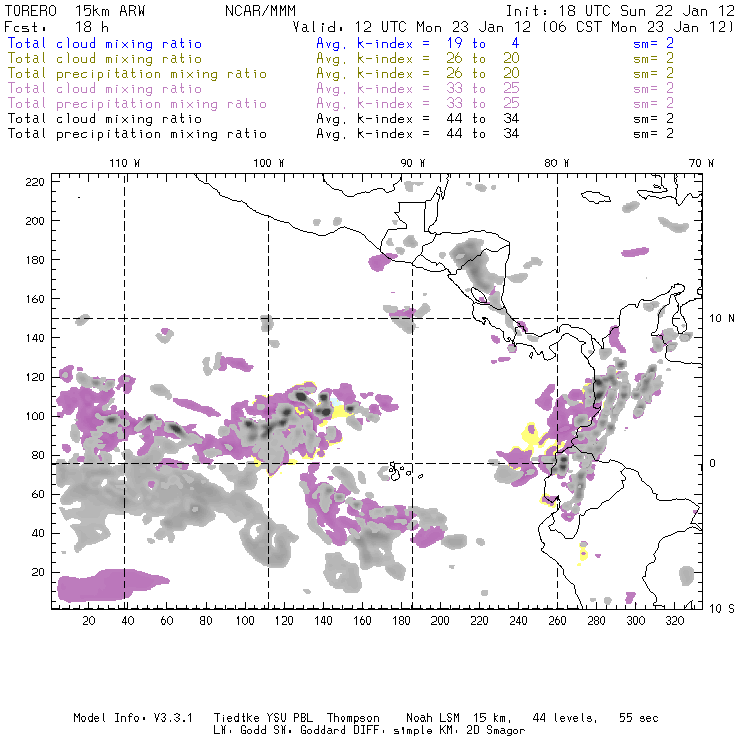
Task: Click the "Model Info: V3.3.1" footer text
Action: tap(133, 718)
